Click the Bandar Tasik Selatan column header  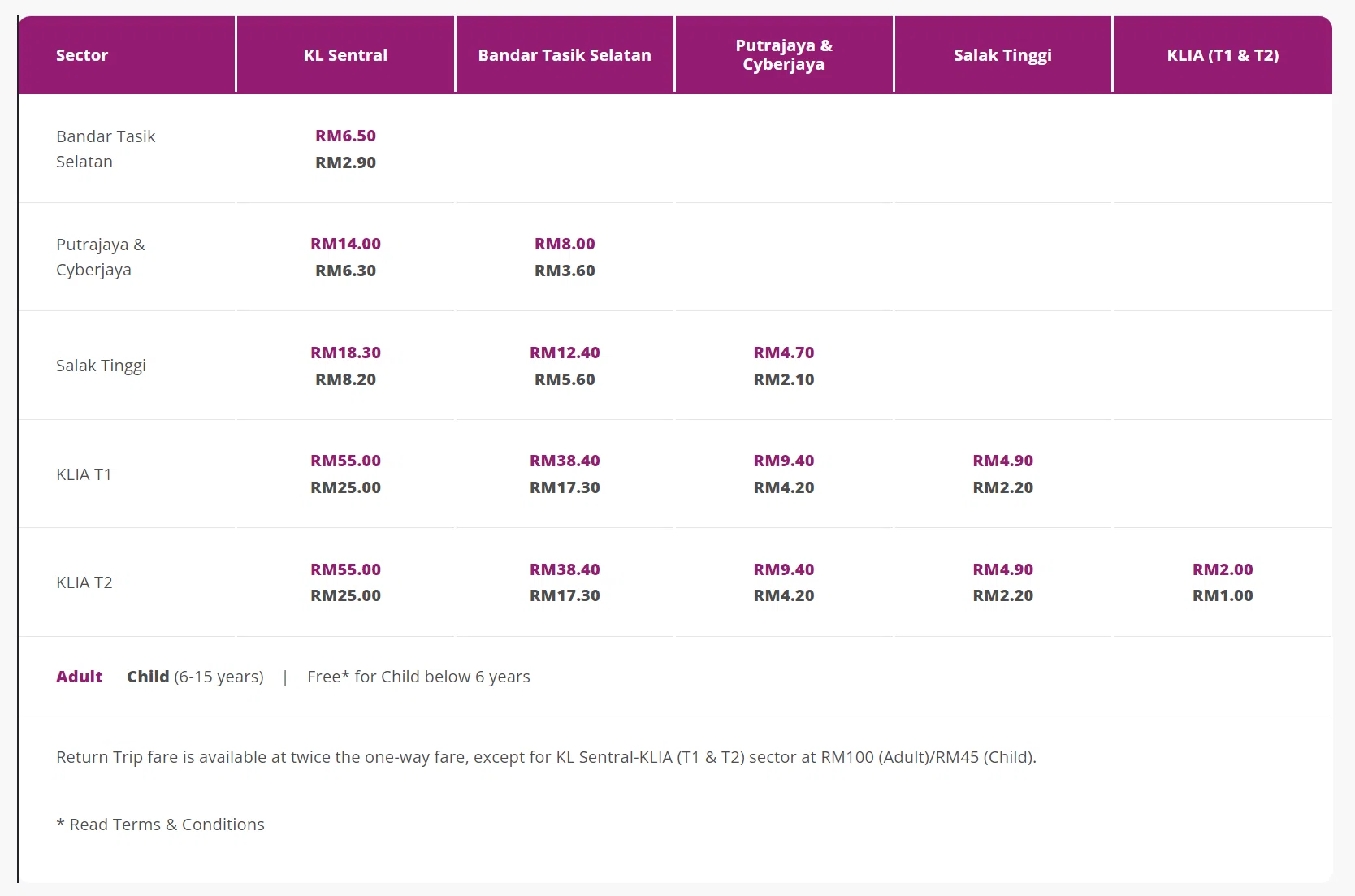tap(565, 55)
